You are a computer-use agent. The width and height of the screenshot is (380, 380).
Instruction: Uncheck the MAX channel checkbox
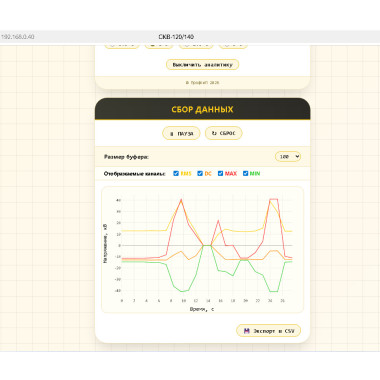pyautogui.click(x=220, y=173)
